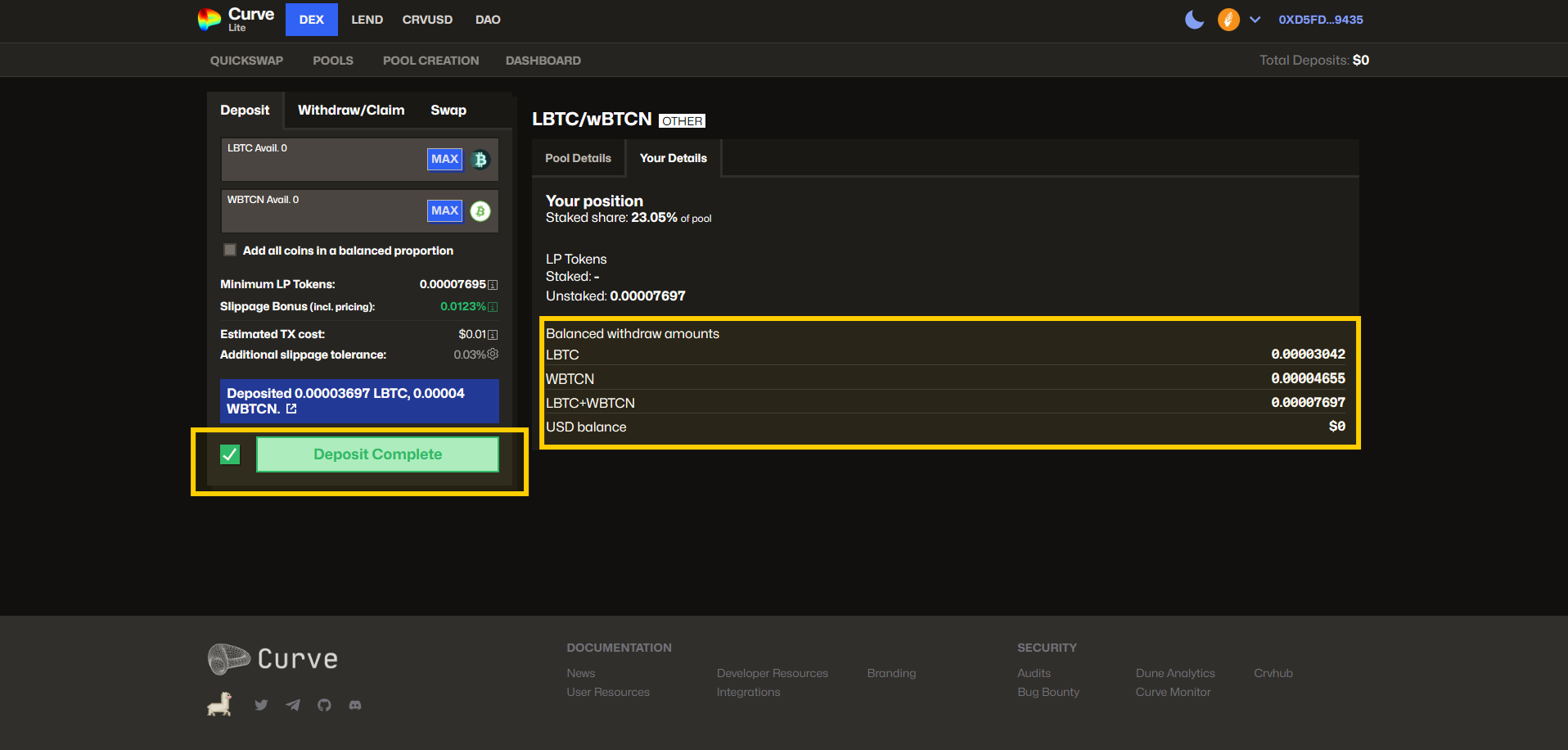Open Curve Monitor link
1568x750 pixels.
1173,692
